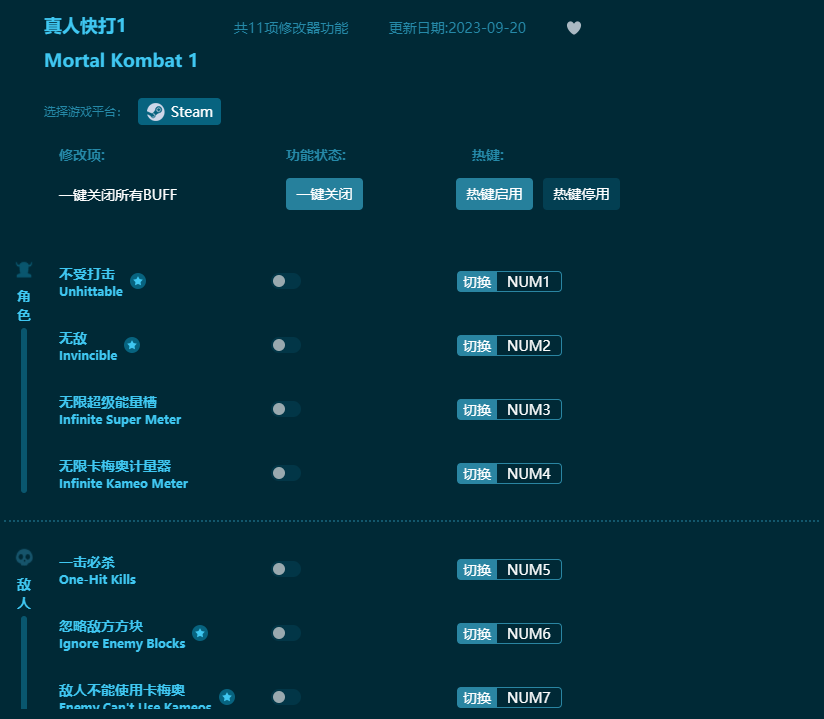Click 切换 beside NUM1 hotkey
Image resolution: width=824 pixels, height=719 pixels.
[x=476, y=281]
